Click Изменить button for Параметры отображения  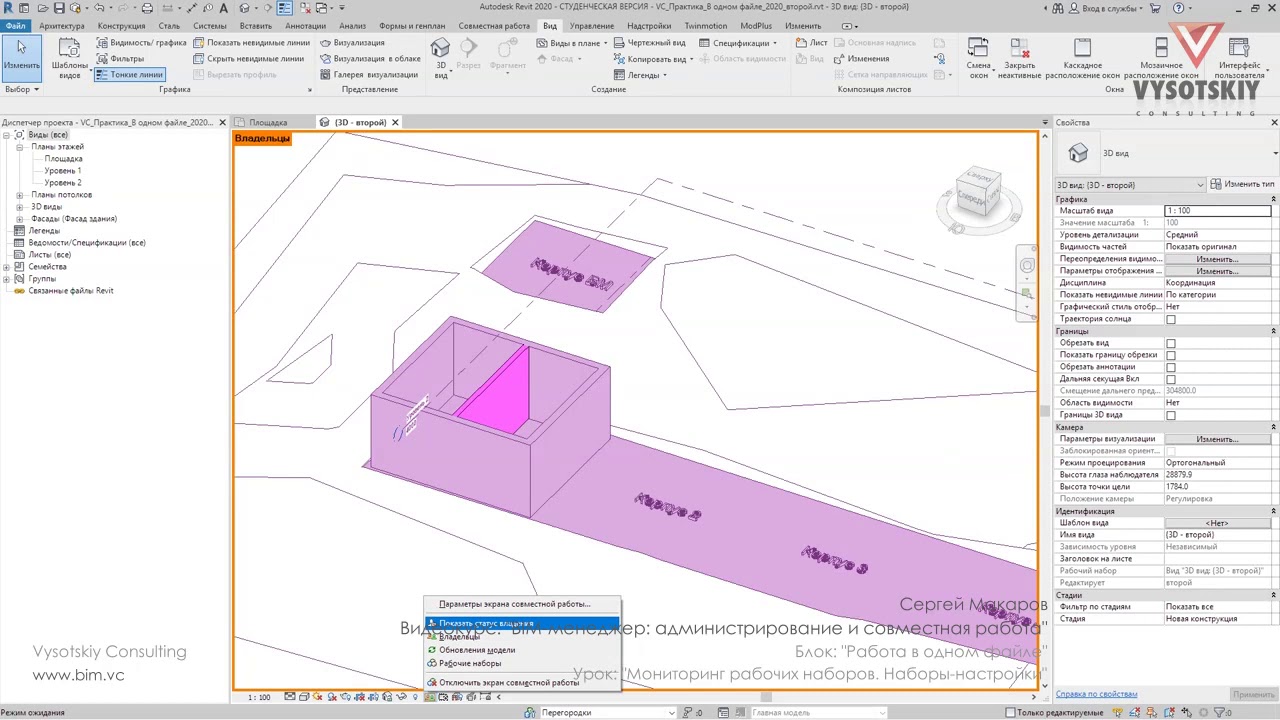(1217, 271)
